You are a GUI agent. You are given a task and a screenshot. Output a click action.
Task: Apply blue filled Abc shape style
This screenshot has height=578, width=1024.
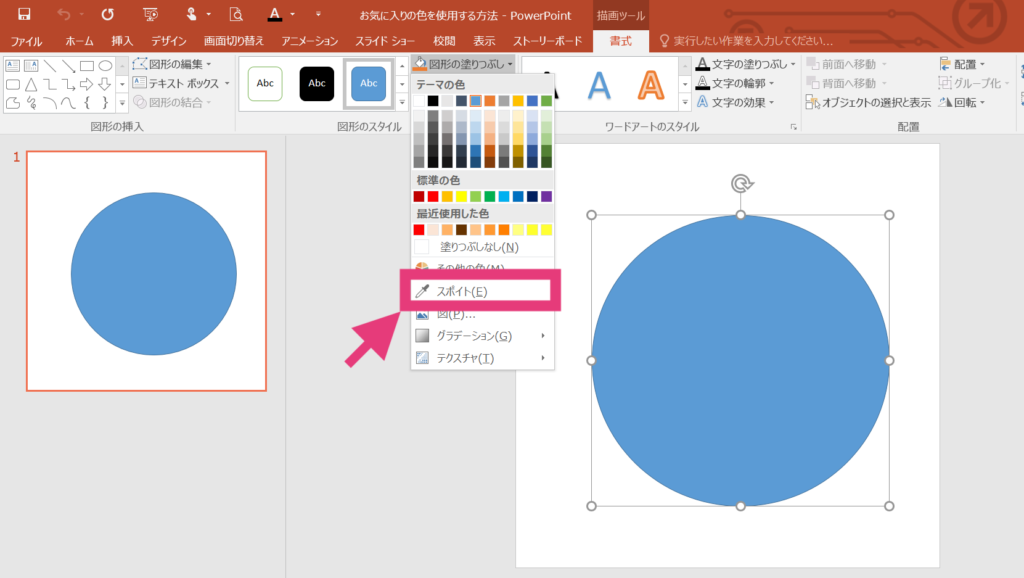pos(368,83)
